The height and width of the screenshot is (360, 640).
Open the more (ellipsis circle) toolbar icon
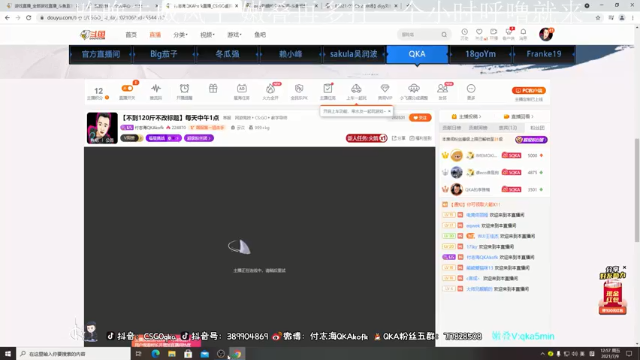tap(471, 89)
